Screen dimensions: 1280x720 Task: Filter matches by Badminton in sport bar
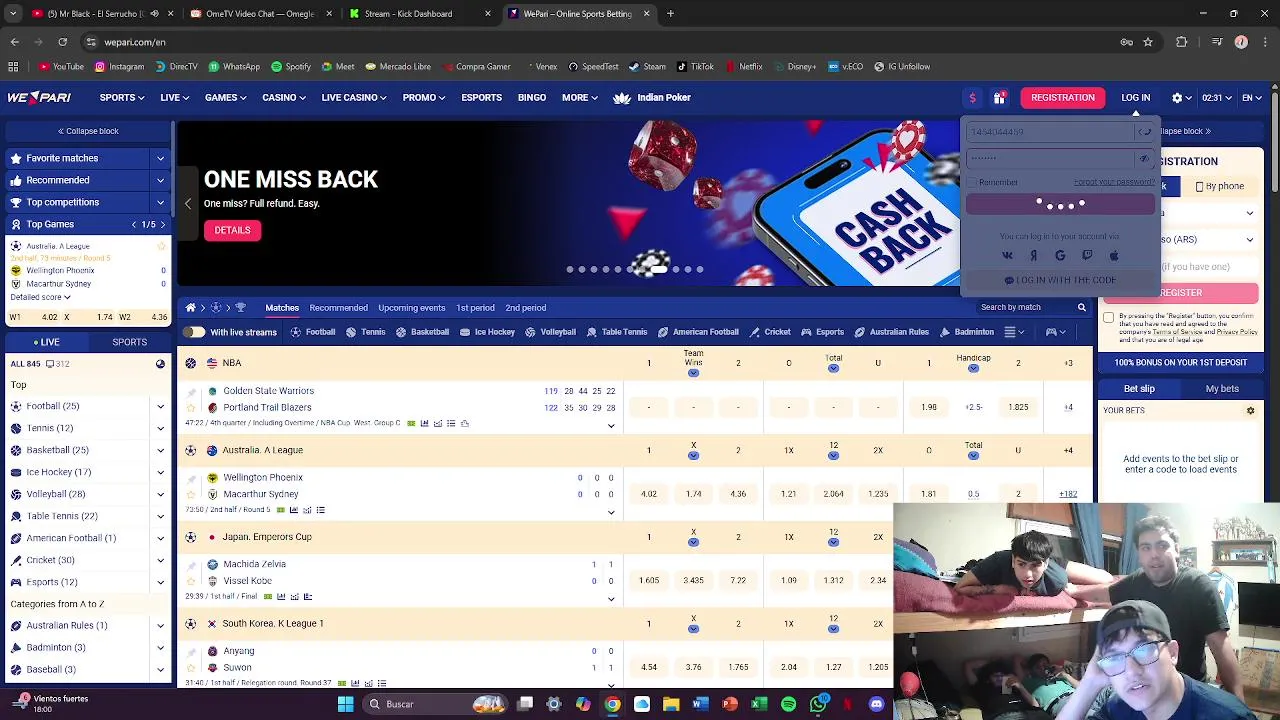(x=967, y=332)
